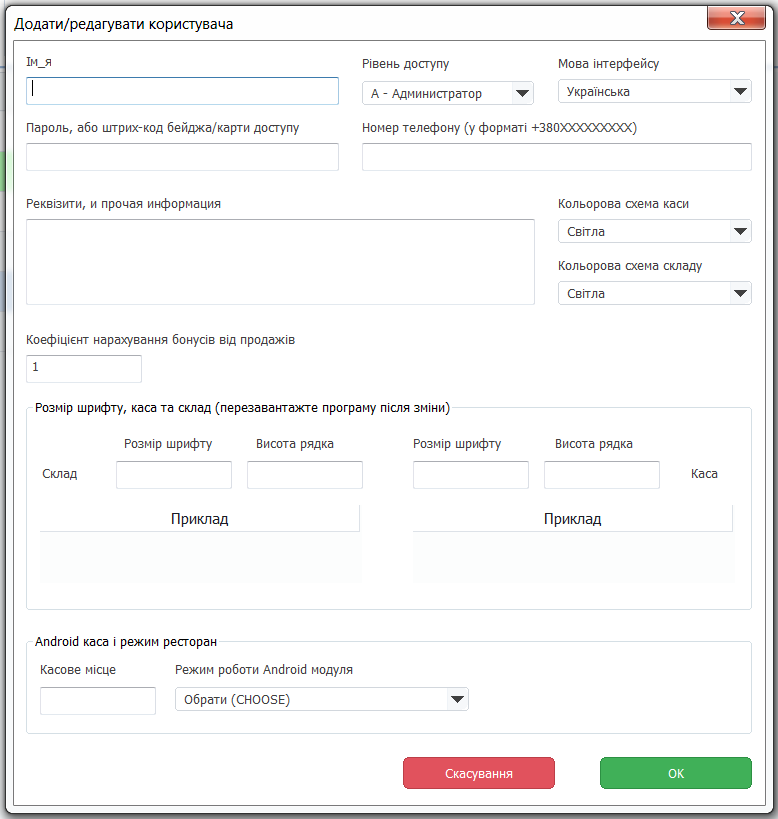Focus the password or badge barcode field
Screen dimensions: 778x819
pos(182,157)
